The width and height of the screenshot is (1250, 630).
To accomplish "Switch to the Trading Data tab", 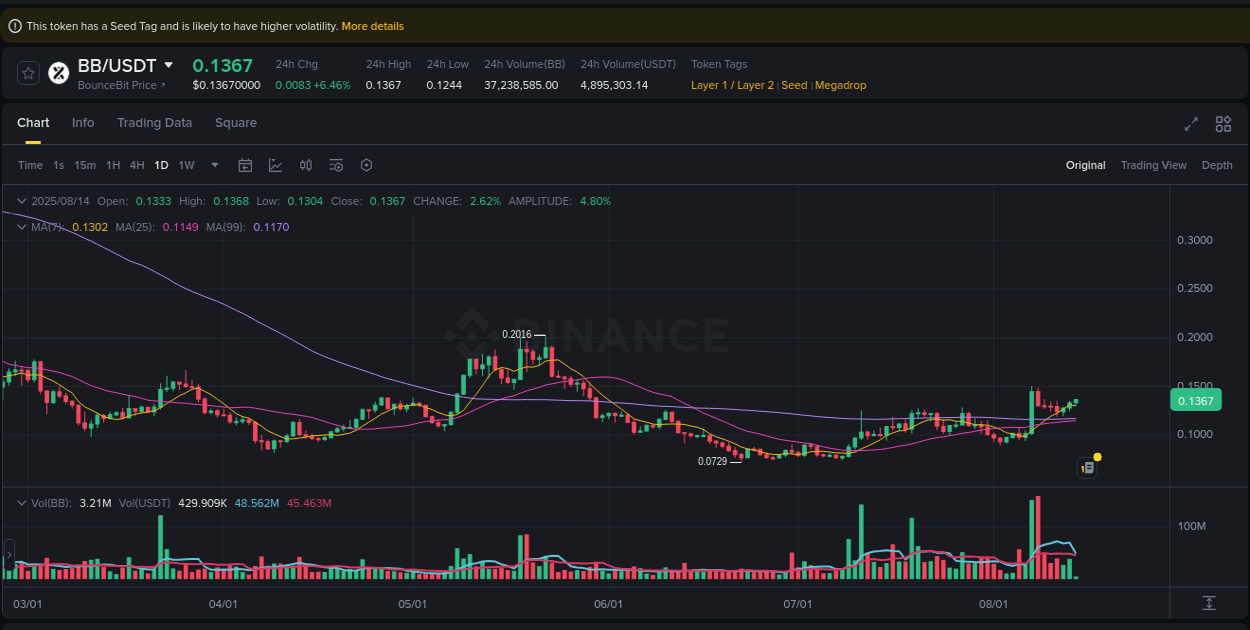I will 154,122.
